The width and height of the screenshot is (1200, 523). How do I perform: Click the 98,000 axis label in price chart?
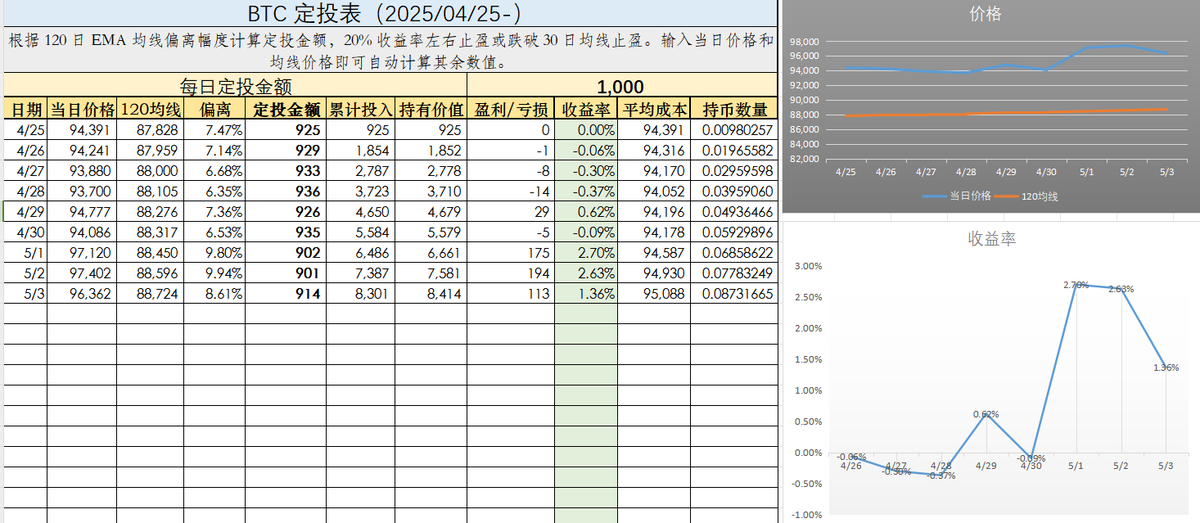coord(804,42)
